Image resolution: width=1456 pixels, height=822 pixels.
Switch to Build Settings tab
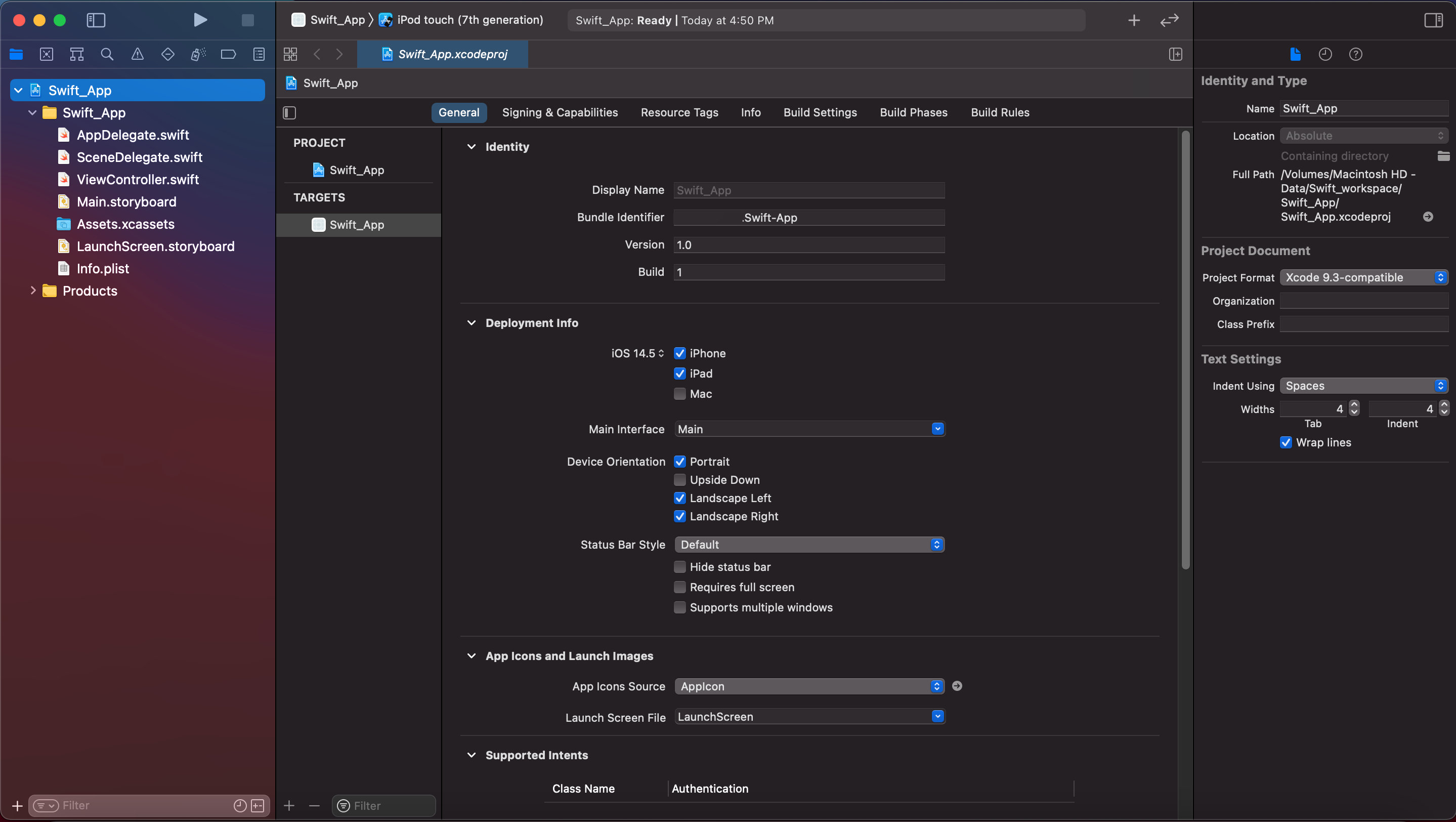pos(820,112)
